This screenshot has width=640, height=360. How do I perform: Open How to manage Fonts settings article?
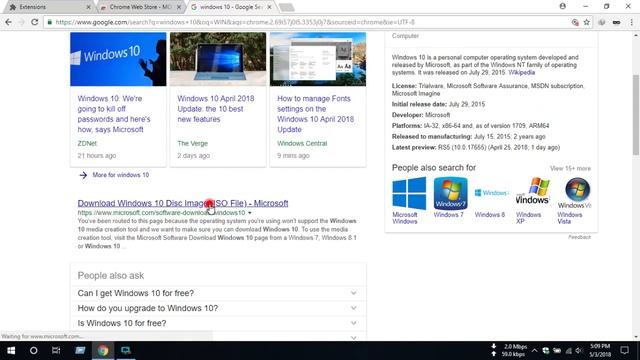pyautogui.click(x=316, y=114)
